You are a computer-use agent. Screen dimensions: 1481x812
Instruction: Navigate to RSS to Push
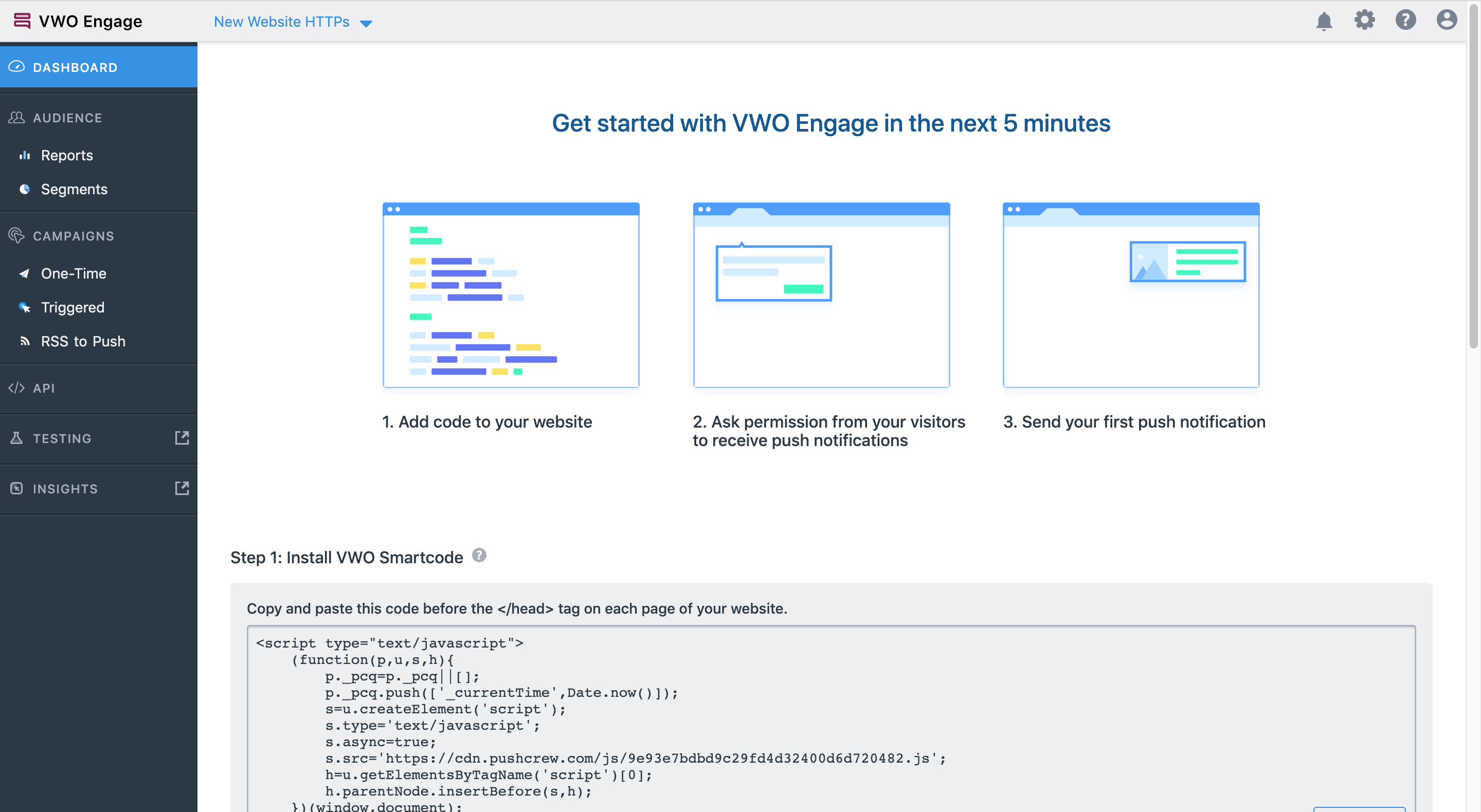click(x=83, y=341)
